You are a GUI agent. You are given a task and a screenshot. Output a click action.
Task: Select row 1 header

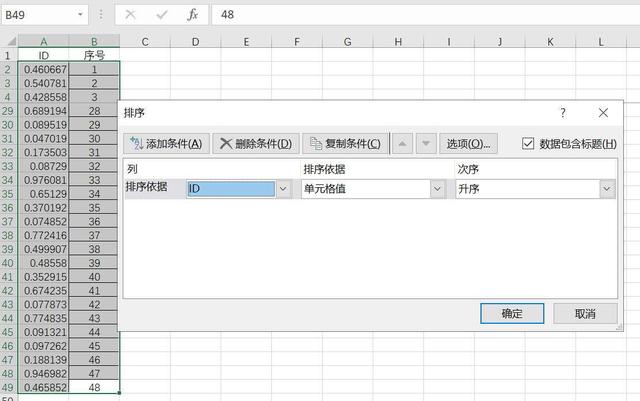click(8, 55)
